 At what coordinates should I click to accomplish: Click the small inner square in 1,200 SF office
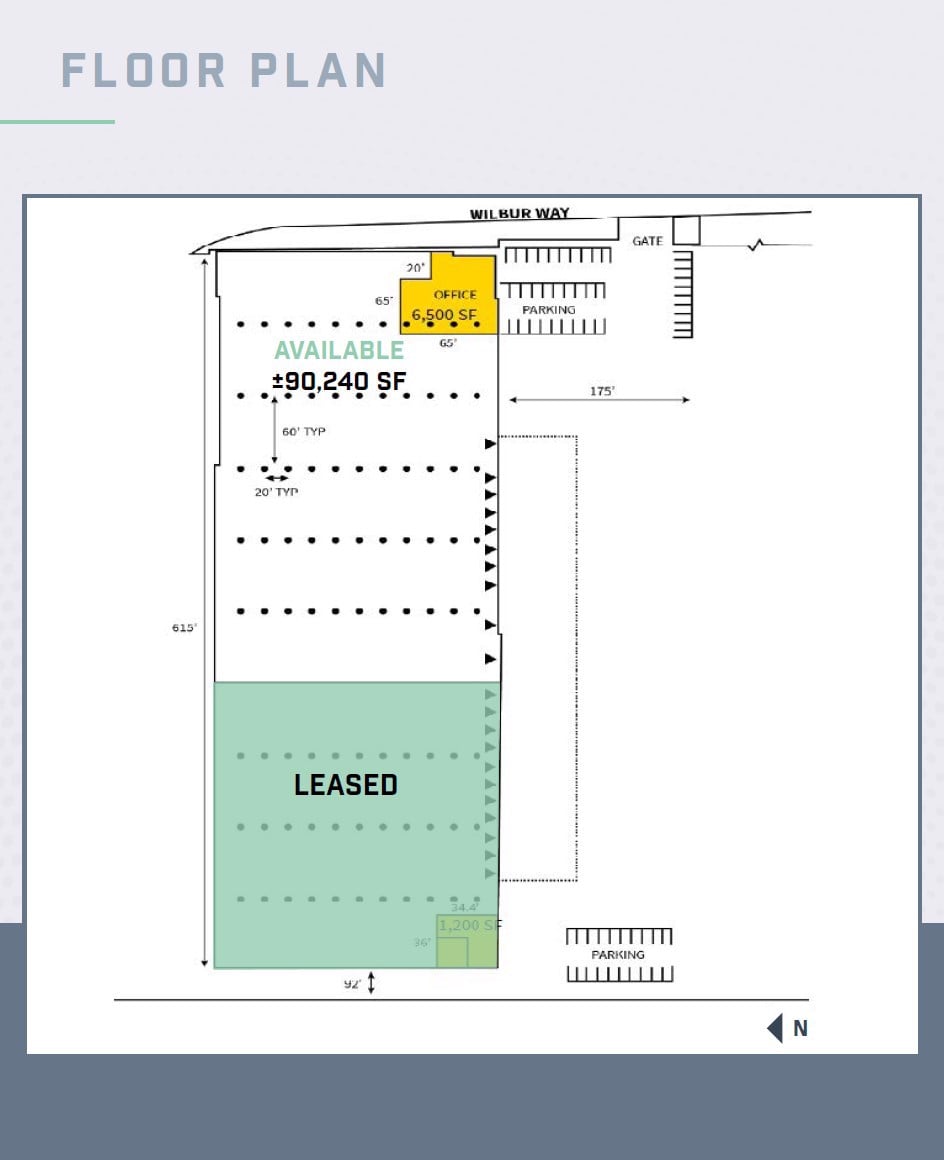(x=452, y=952)
